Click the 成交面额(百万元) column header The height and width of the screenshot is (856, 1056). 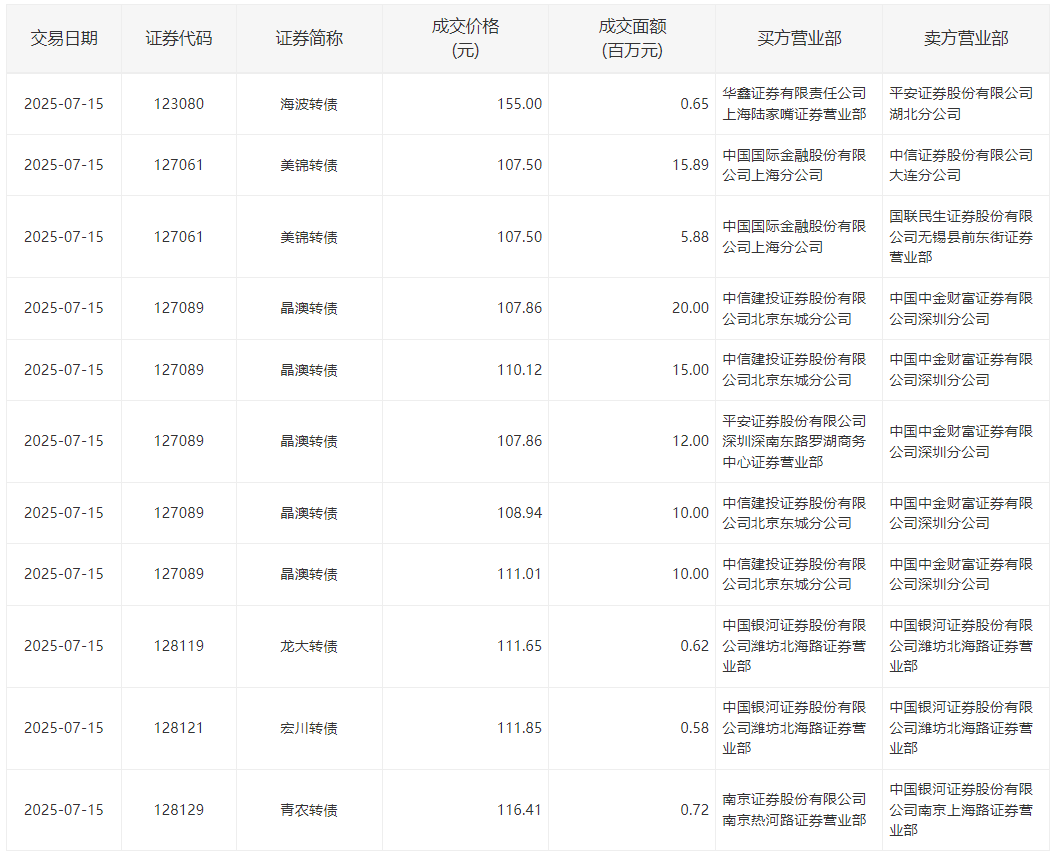tap(631, 38)
